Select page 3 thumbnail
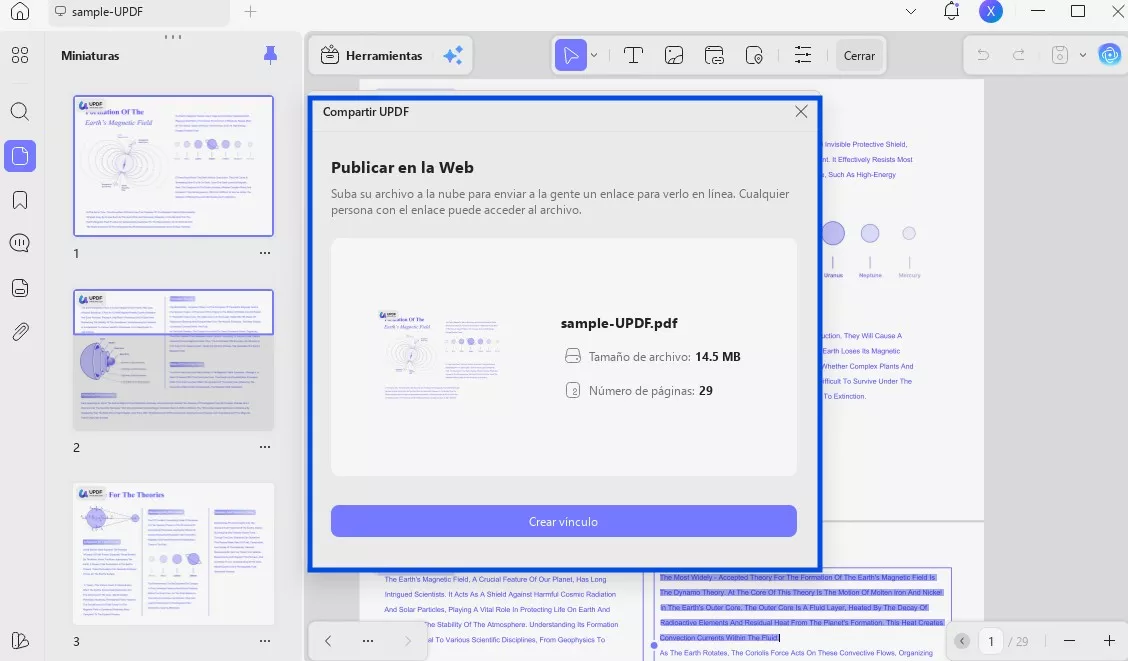This screenshot has width=1128, height=661. tap(173, 553)
